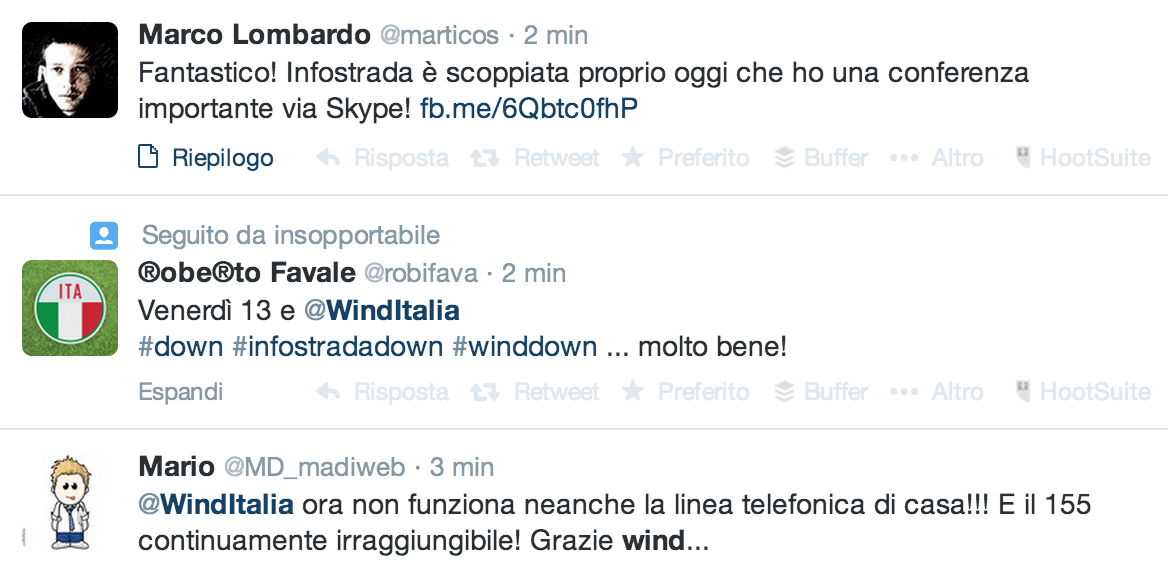
Task: Open Altro options on Roberto Favale's tweet
Action: click(937, 392)
